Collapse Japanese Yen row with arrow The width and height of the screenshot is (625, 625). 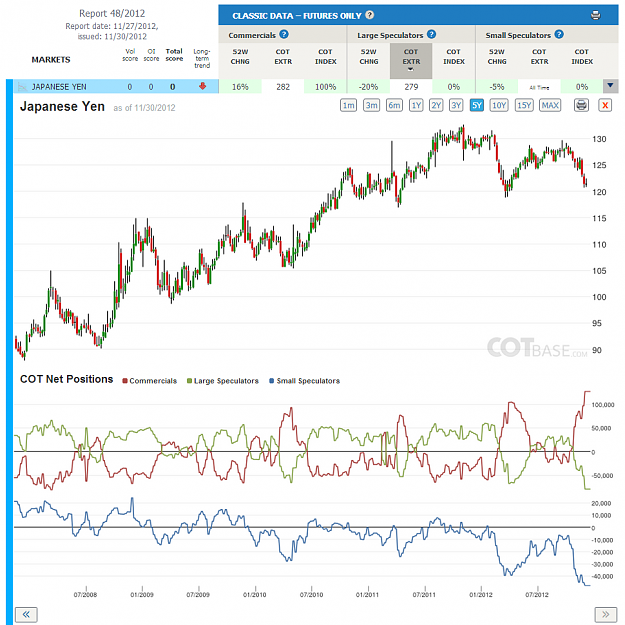pos(610,86)
